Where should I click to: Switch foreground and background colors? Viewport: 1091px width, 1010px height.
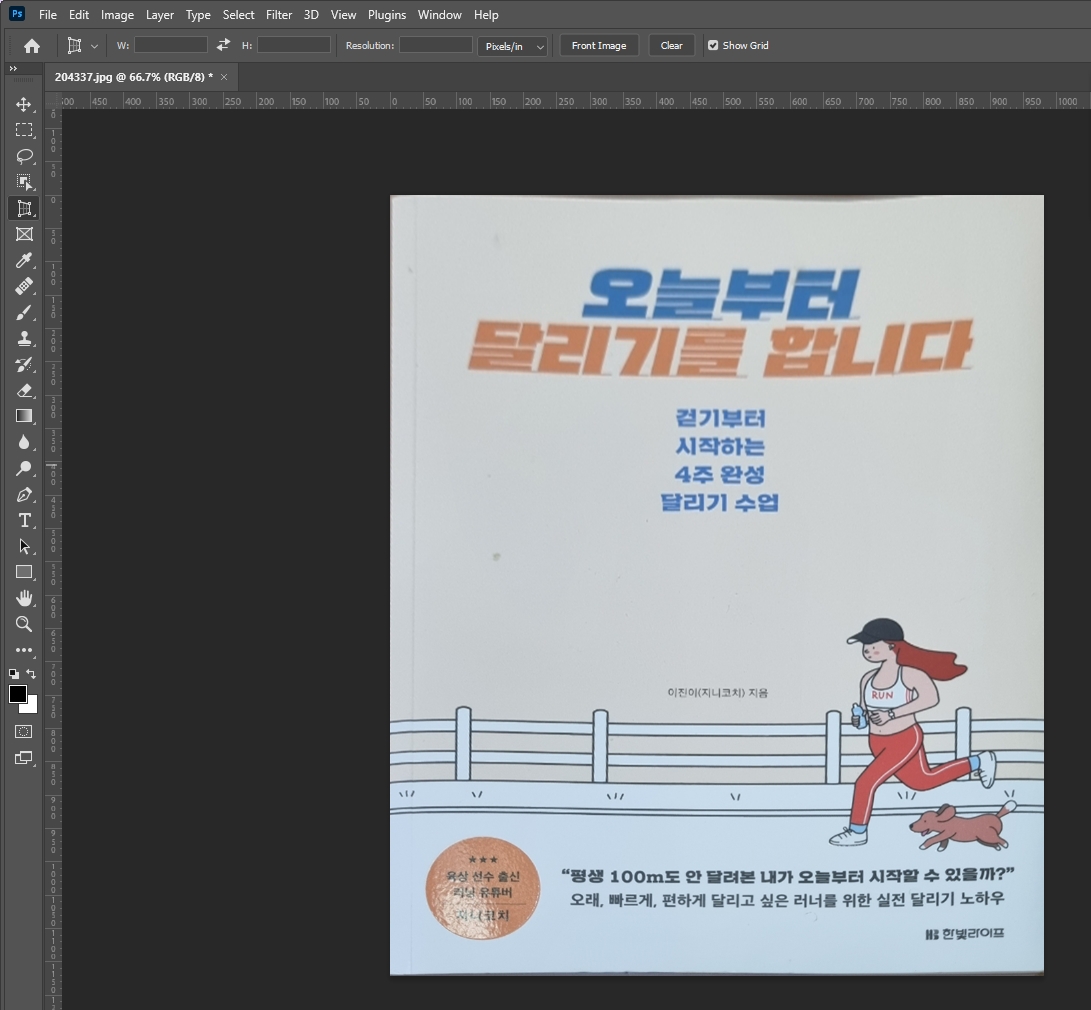coord(31,673)
